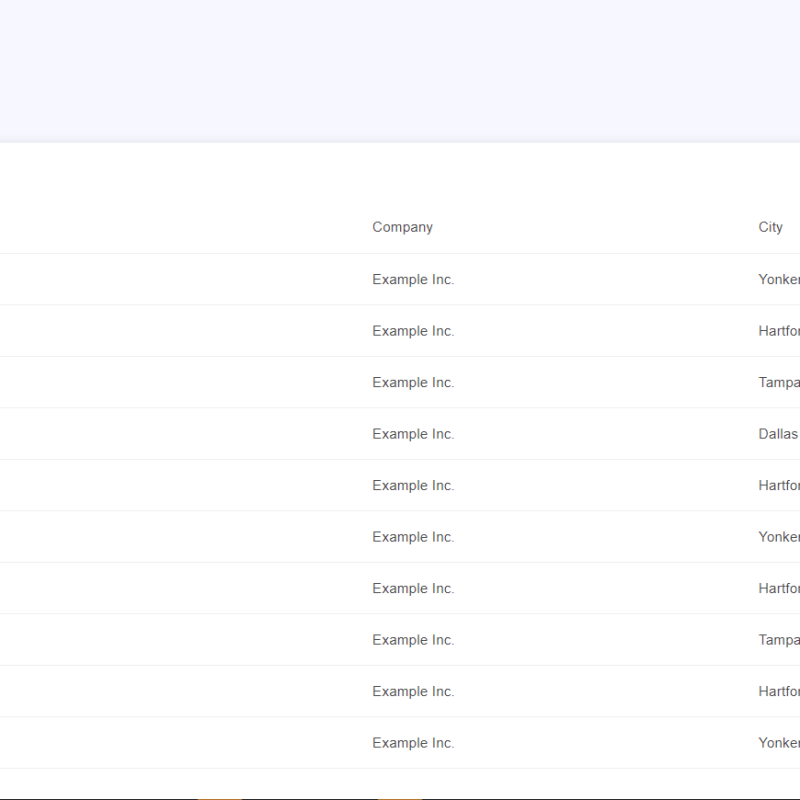The image size is (800, 800).
Task: Select Example Inc. in the sixth table row
Action: (413, 537)
